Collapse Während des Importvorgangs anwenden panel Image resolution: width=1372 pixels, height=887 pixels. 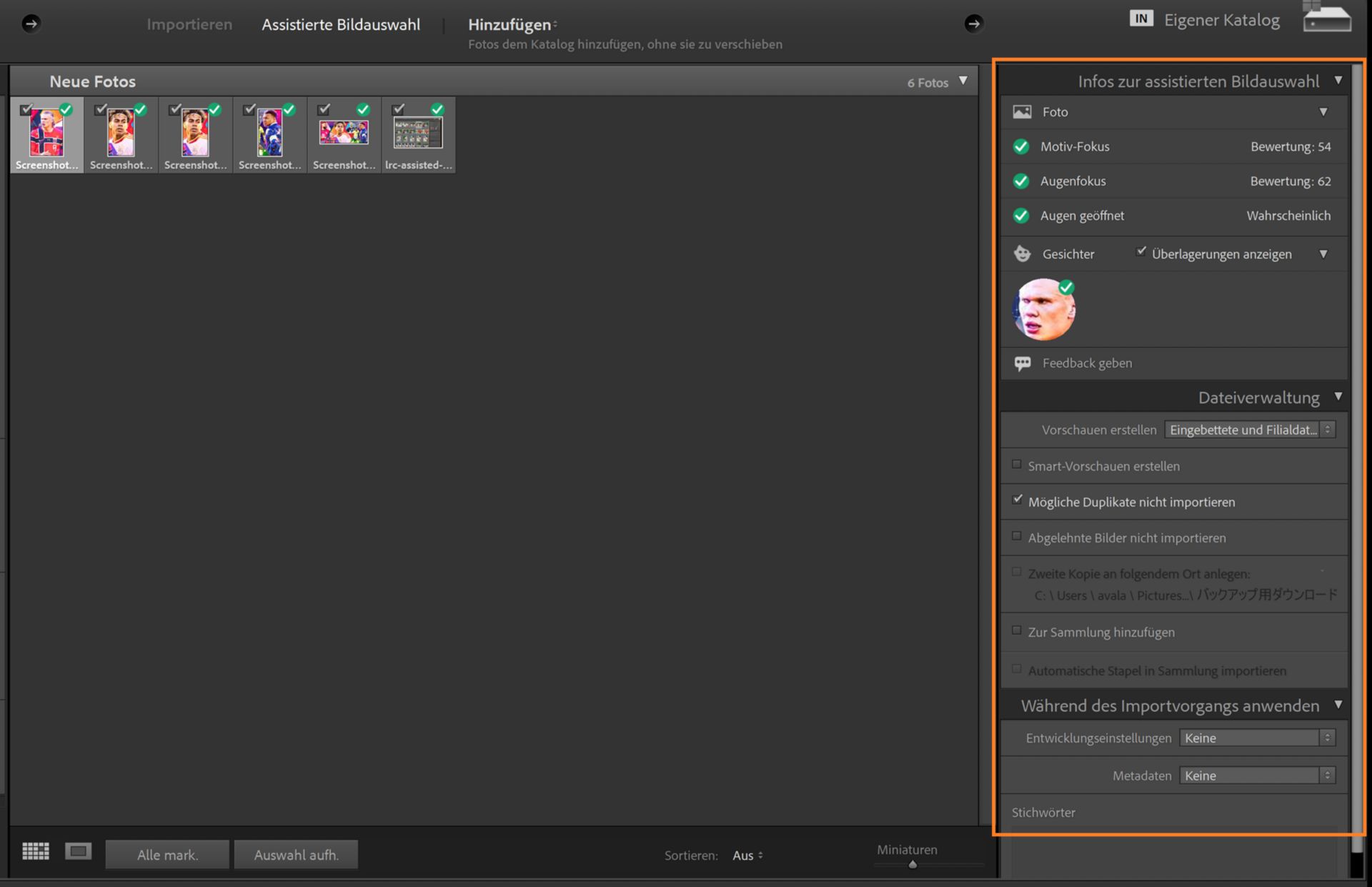pyautogui.click(x=1338, y=705)
